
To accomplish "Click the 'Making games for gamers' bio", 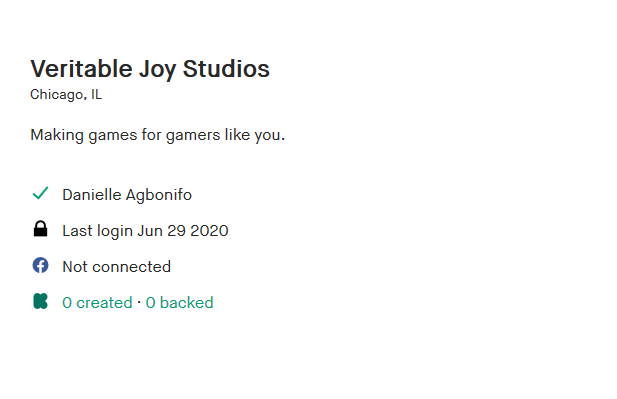I will pos(157,135).
